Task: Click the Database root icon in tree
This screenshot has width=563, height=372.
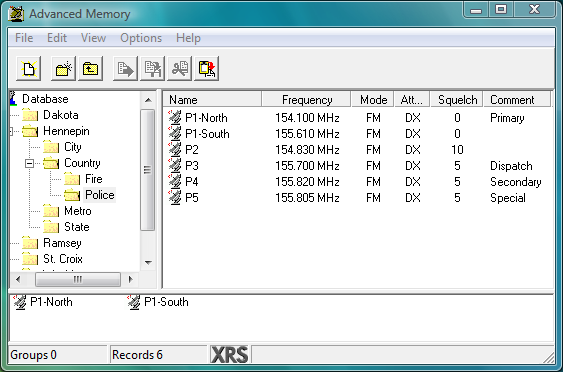Action: tap(13, 98)
